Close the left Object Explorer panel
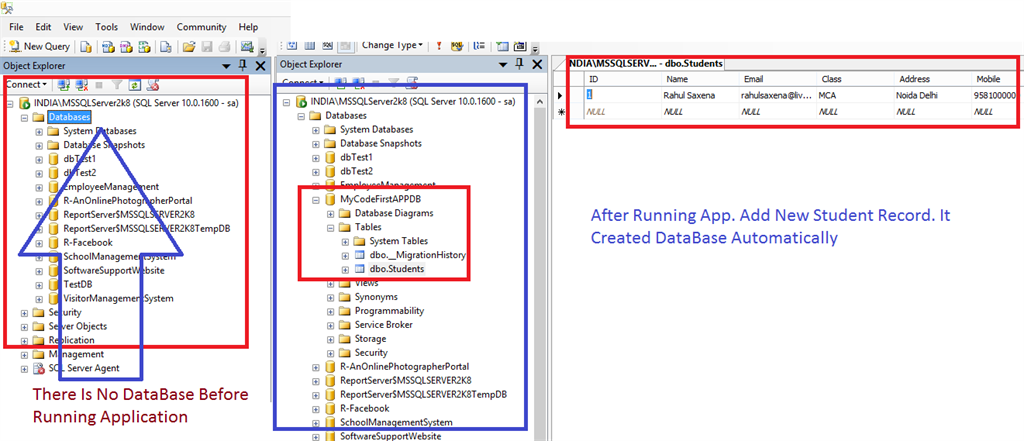Image resolution: width=1024 pixels, height=441 pixels. 259,65
